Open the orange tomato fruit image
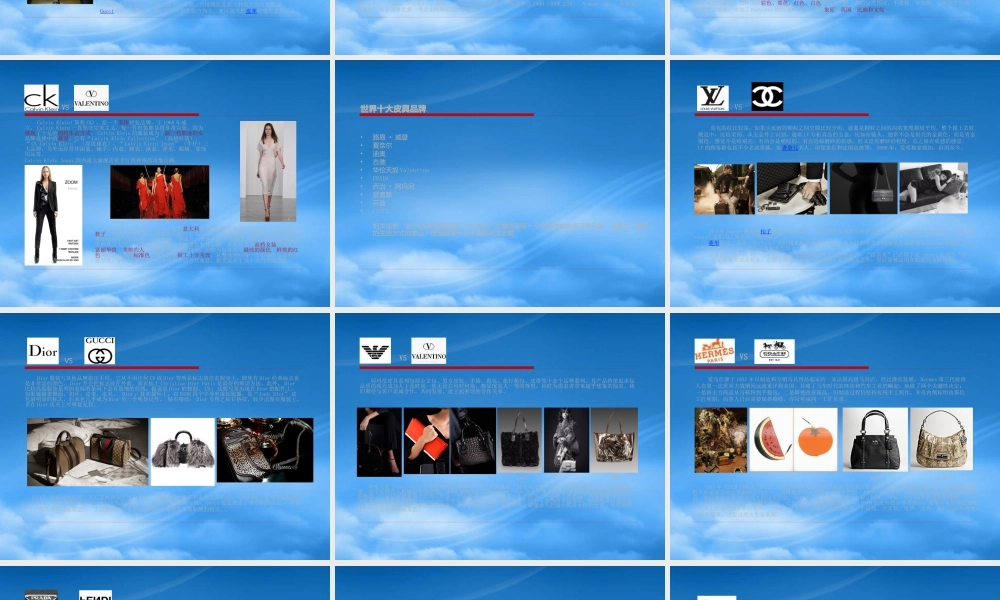The height and width of the screenshot is (600, 1000). [815, 440]
